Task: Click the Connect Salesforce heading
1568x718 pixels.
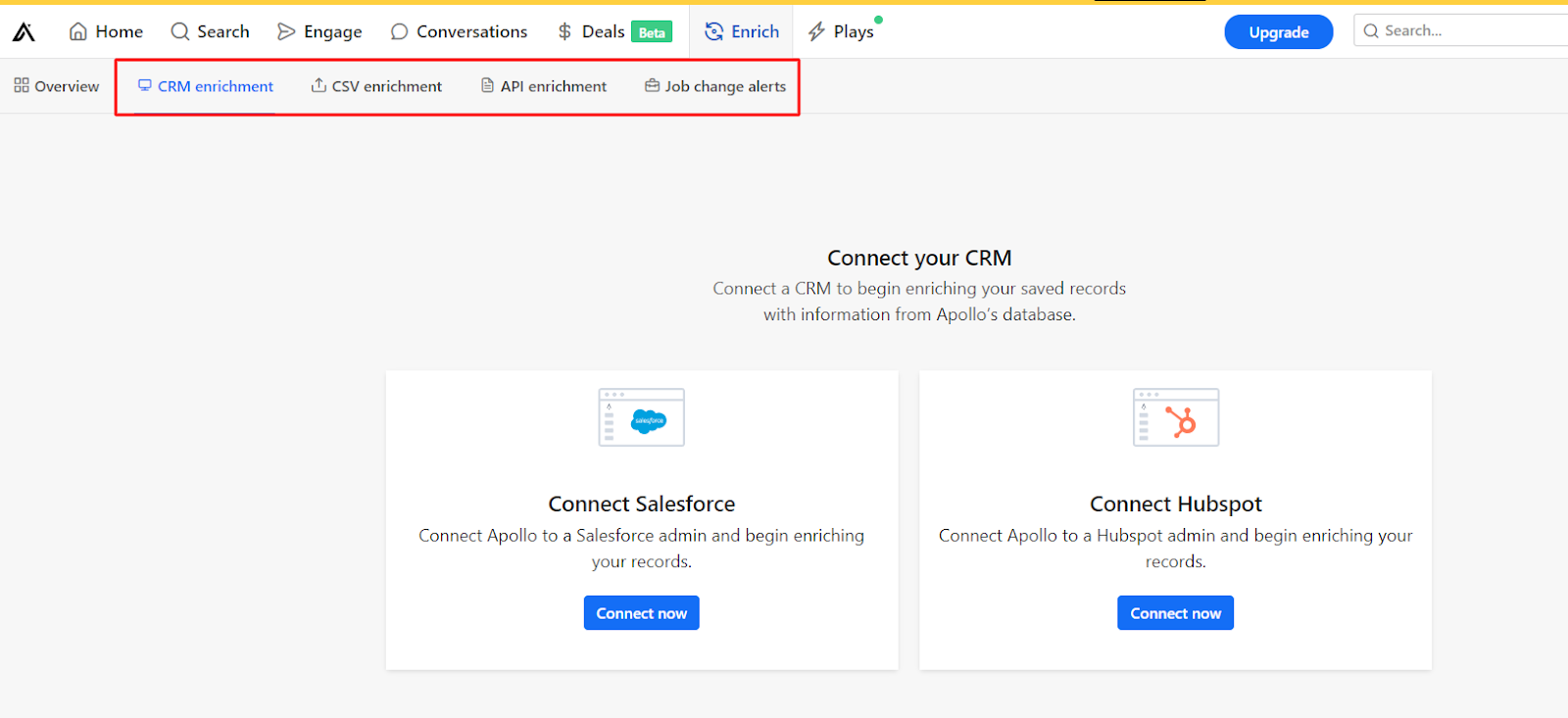Action: click(x=642, y=503)
